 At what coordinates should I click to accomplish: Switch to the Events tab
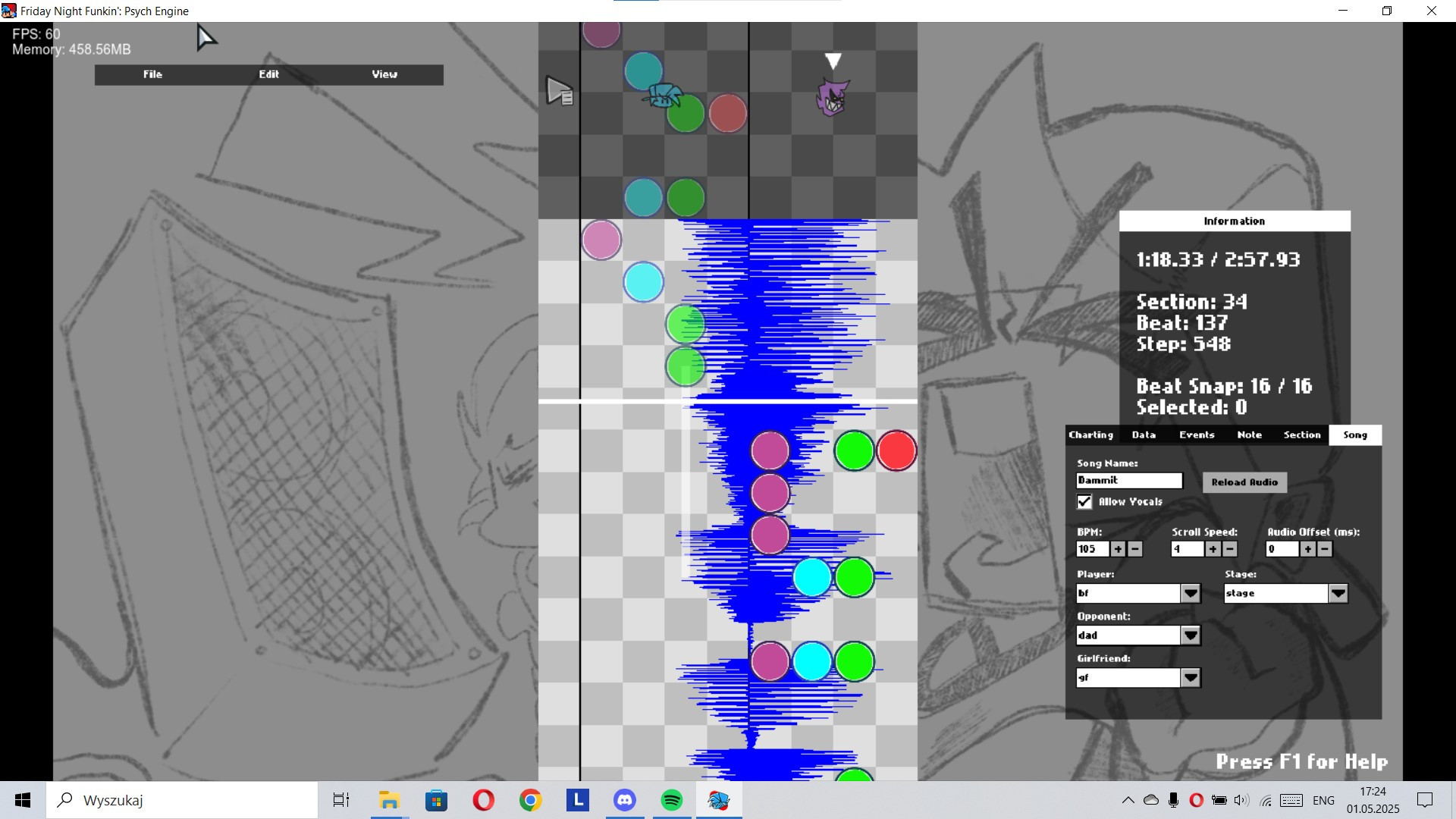[x=1197, y=435]
